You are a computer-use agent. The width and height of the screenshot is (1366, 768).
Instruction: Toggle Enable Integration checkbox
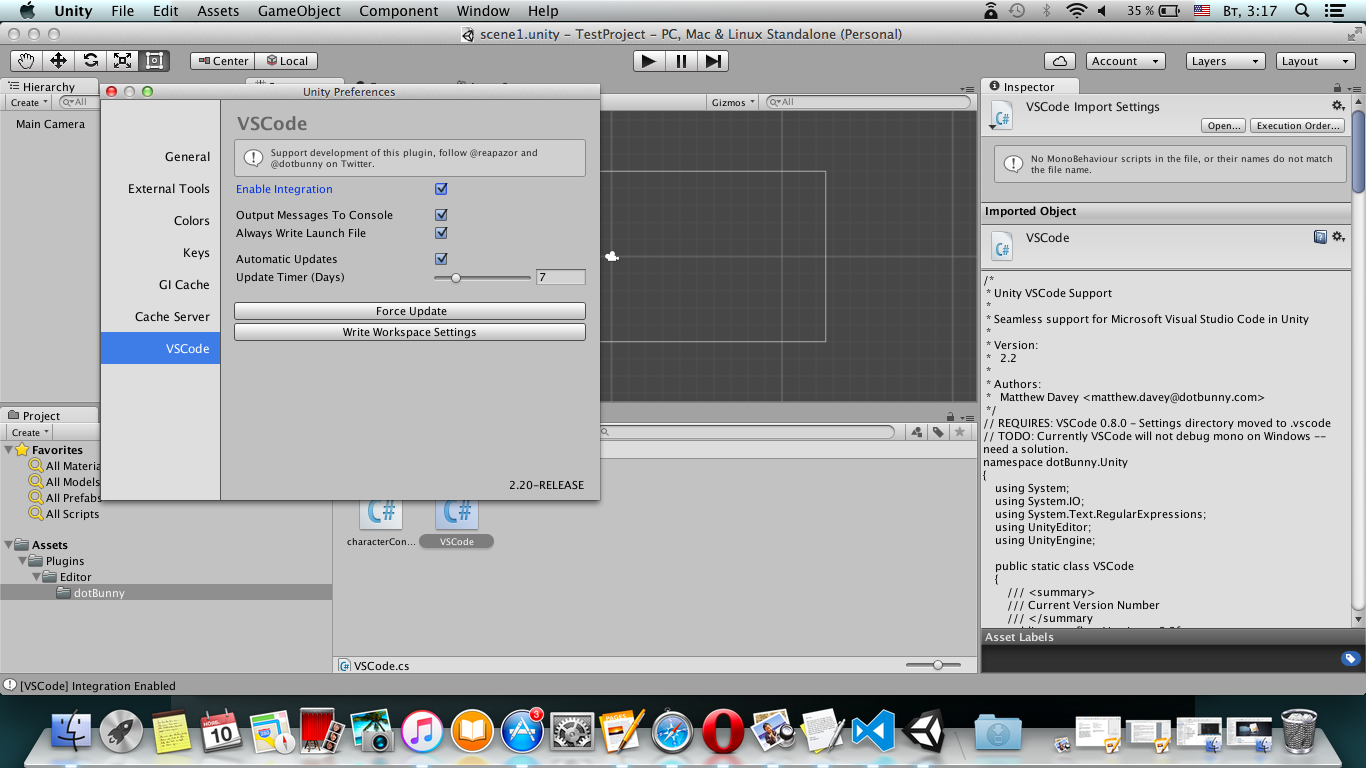(x=441, y=189)
